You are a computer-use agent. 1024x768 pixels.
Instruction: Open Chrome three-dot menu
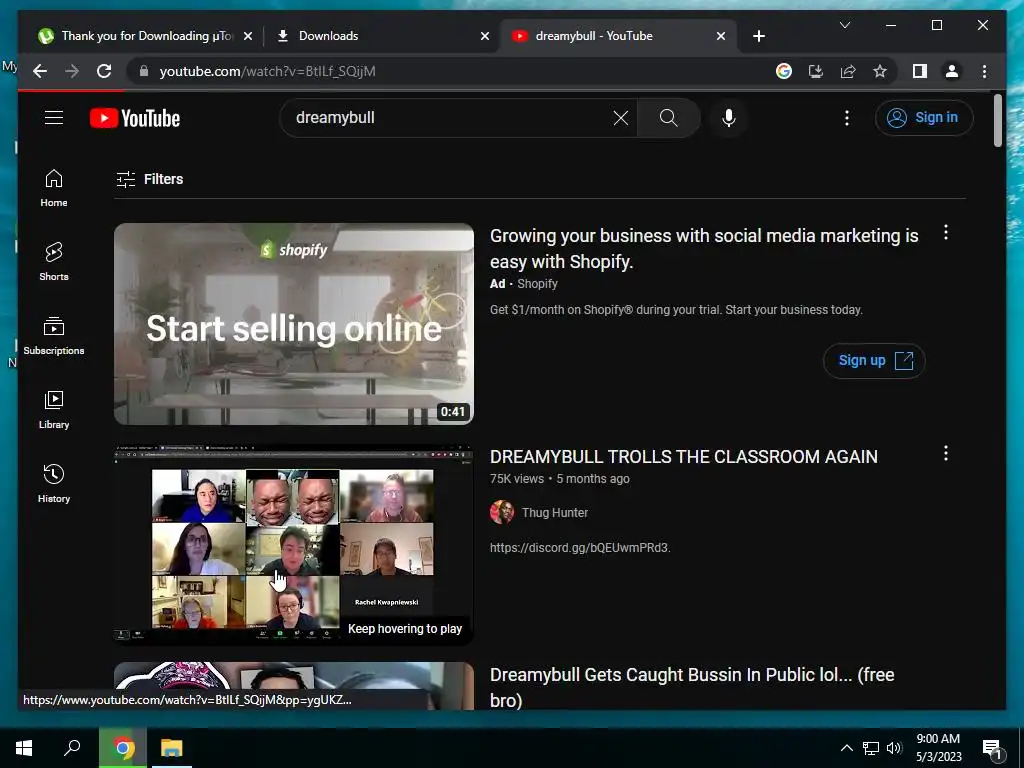point(984,71)
